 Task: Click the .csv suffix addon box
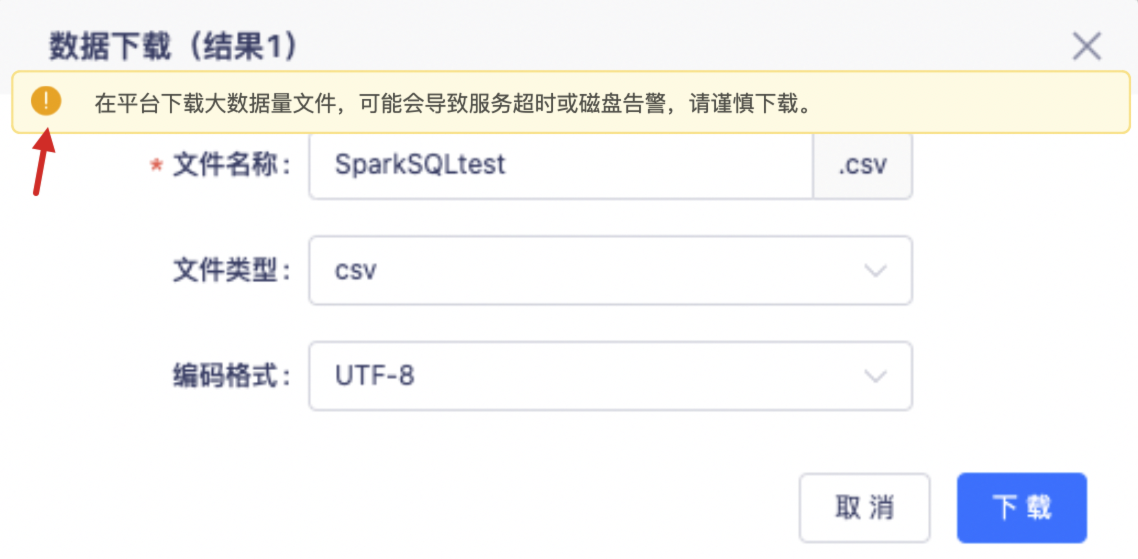click(862, 166)
